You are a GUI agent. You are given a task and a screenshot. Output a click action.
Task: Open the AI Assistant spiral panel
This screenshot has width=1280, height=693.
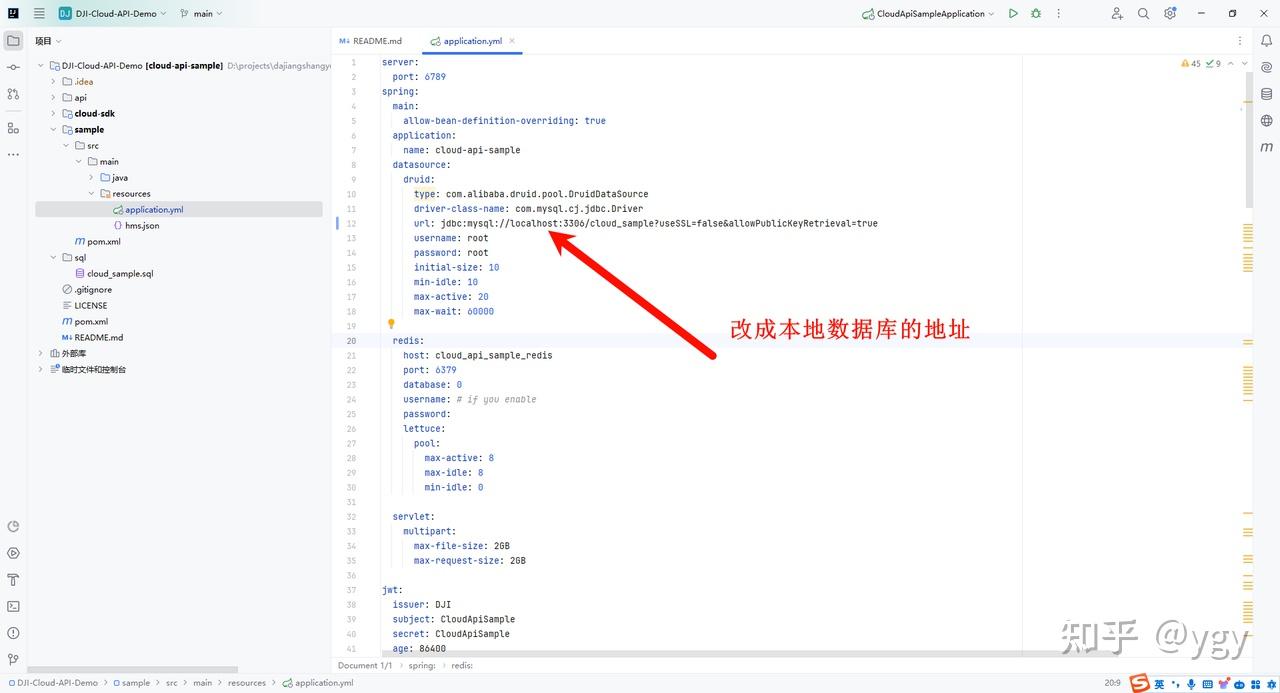[x=1266, y=67]
